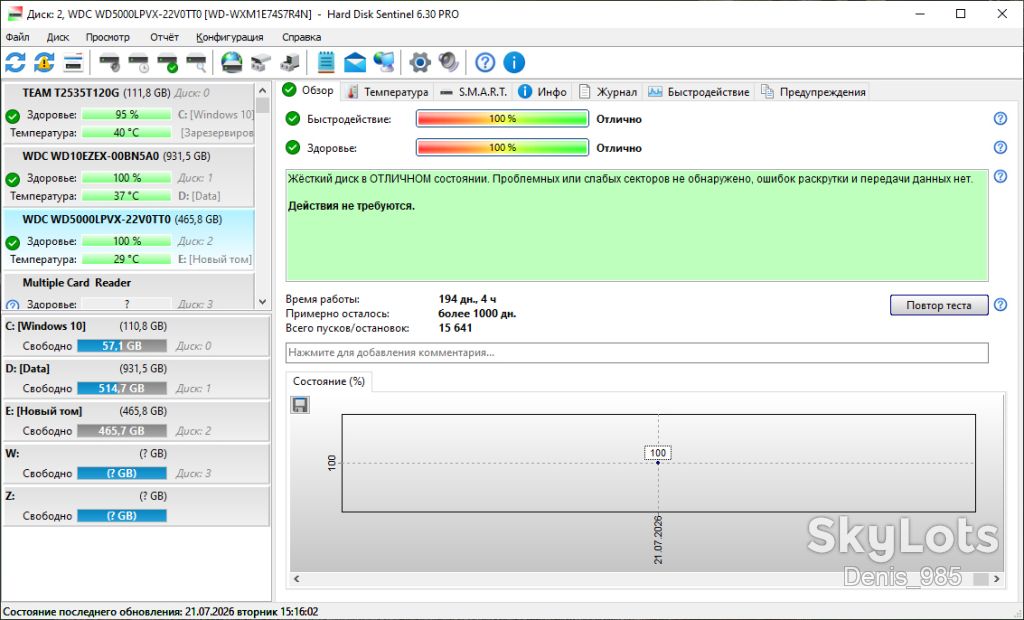Open the Предупреждения tab

813,92
